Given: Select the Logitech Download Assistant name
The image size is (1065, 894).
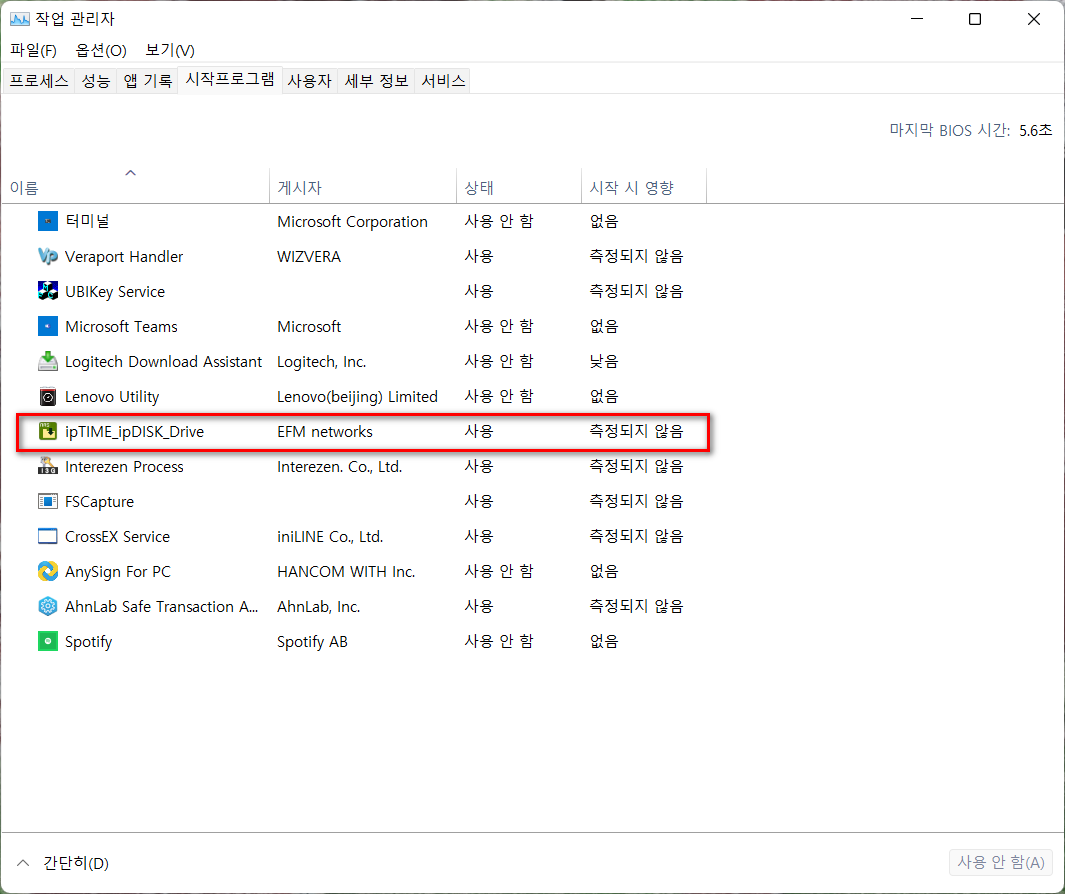Looking at the screenshot, I should 164,361.
